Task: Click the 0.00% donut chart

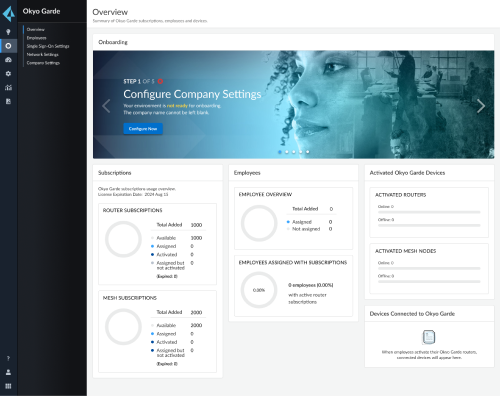Action: [259, 290]
